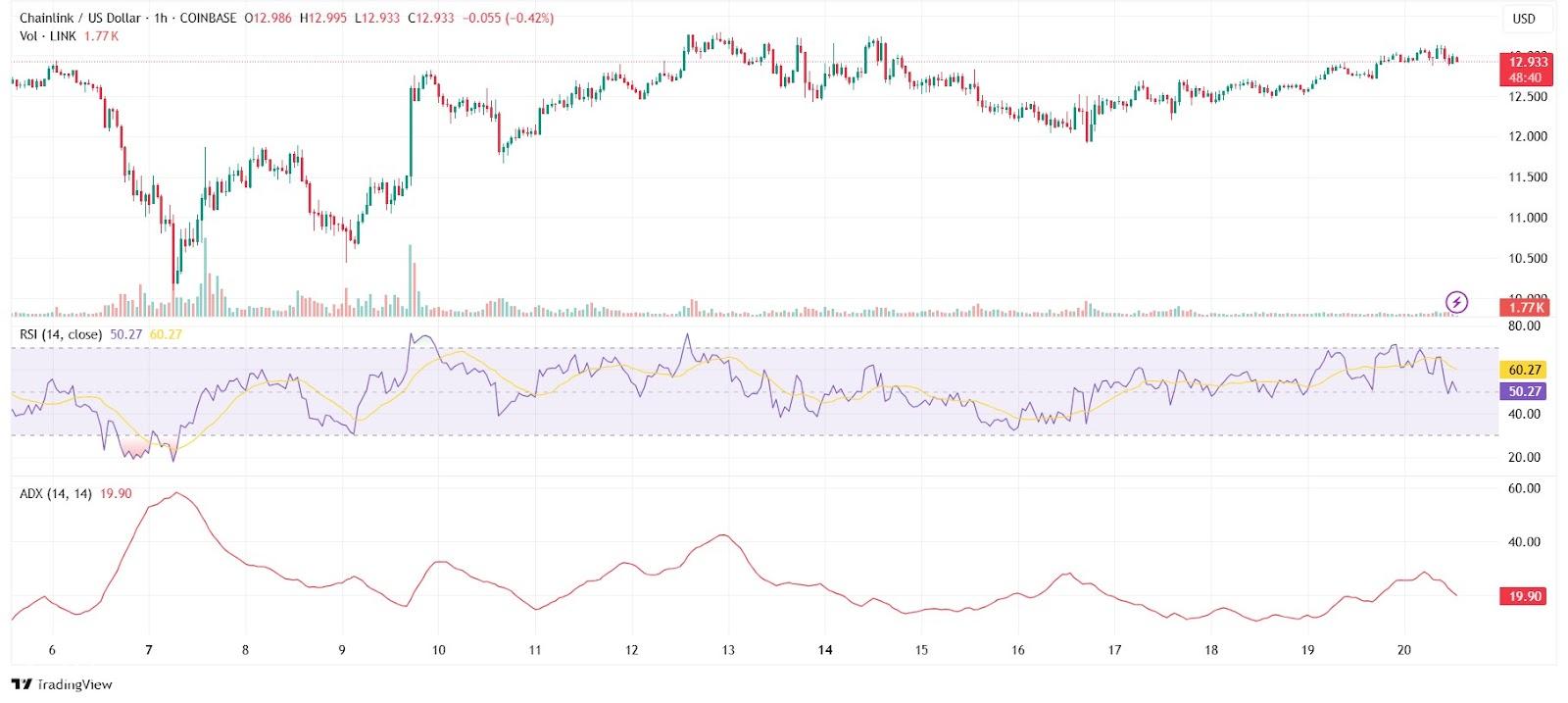This screenshot has width=1568, height=703.
Task: Click date label 6 on time axis
Action: click(52, 649)
